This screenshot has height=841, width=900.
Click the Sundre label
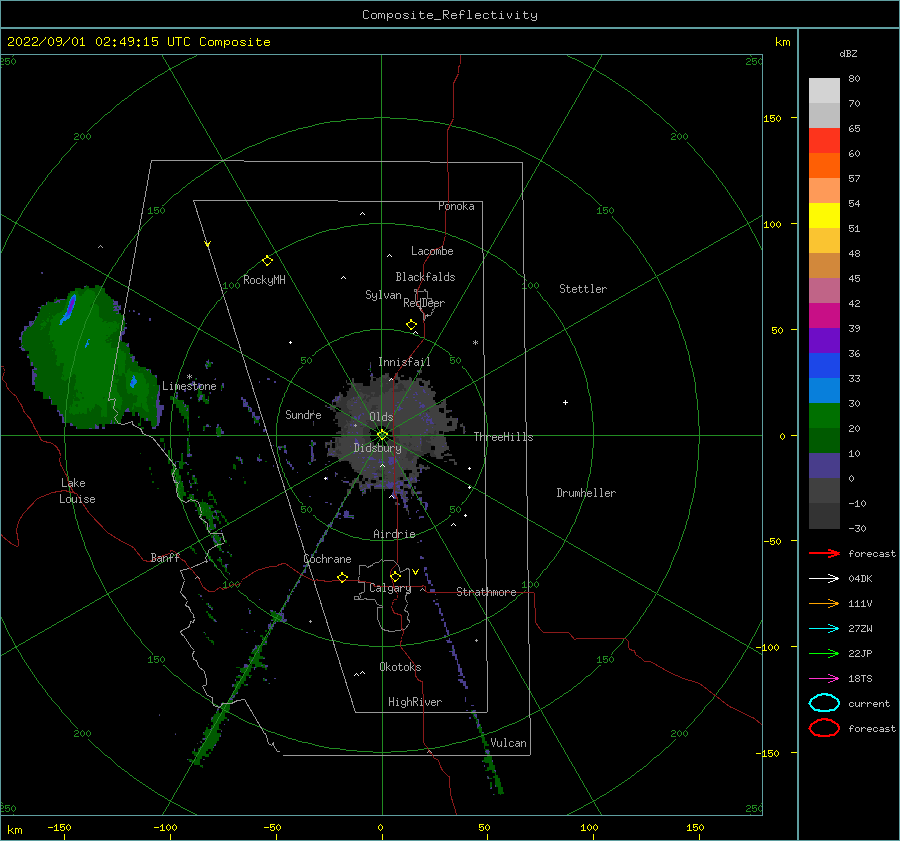303,414
